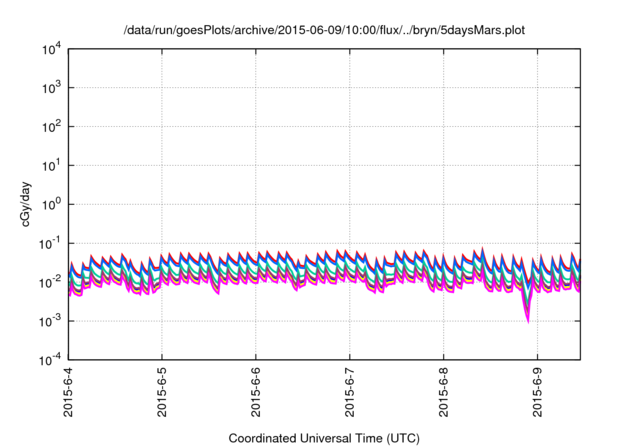Click the 10^0 y-axis tick label
640x448 pixels.
(x=51, y=205)
